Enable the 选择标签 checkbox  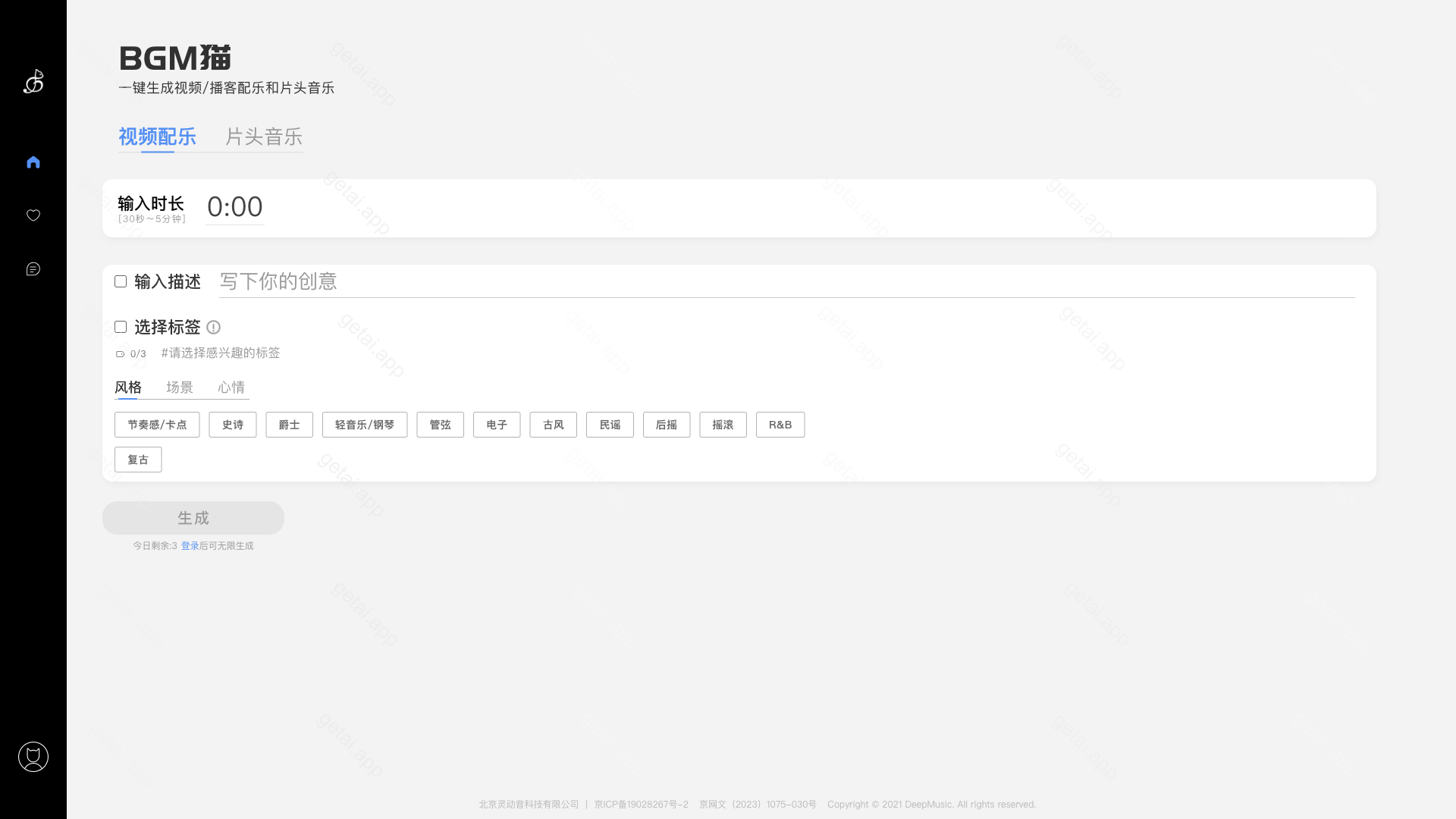pos(121,327)
